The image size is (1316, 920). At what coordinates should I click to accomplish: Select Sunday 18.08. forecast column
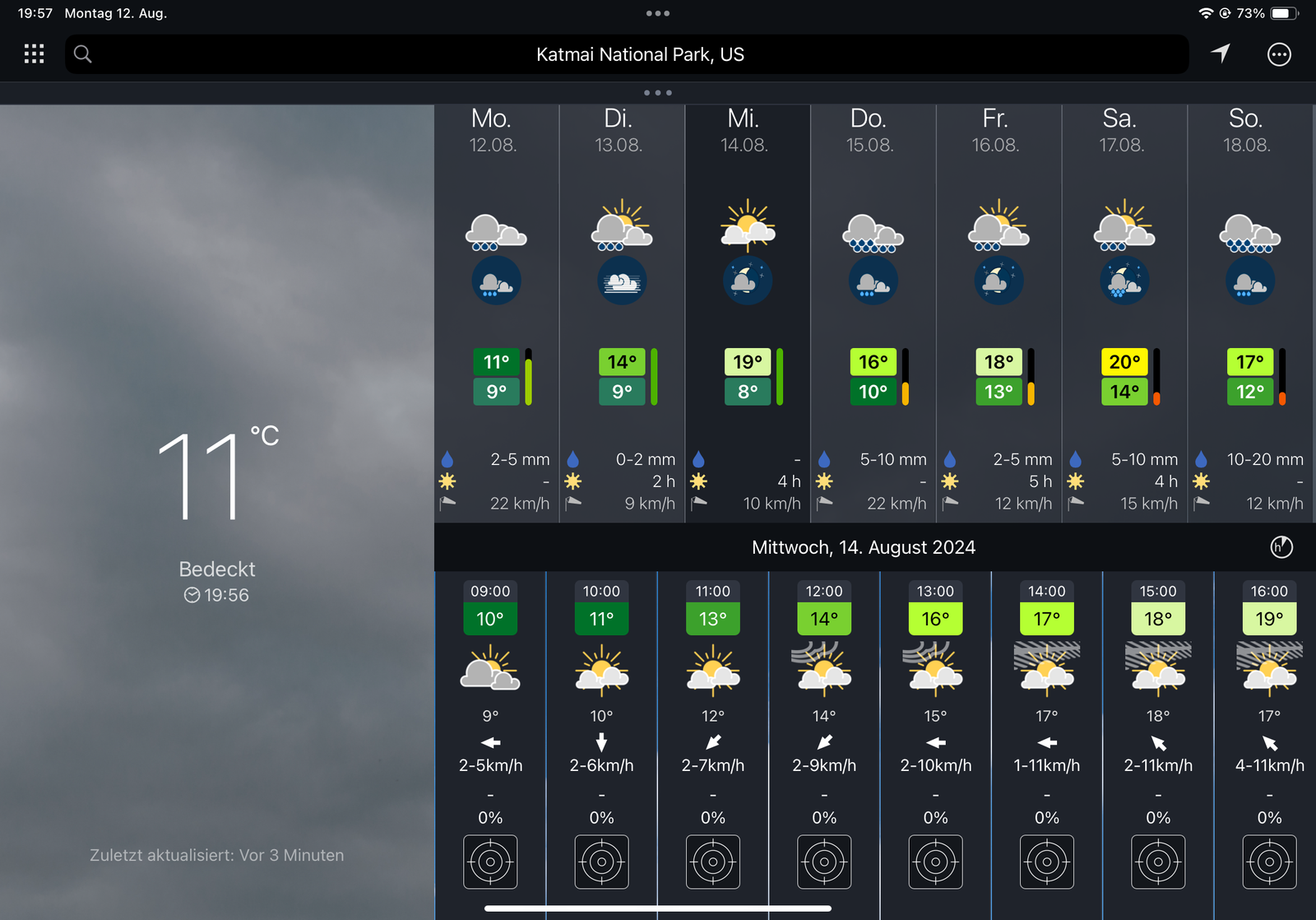point(1250,314)
